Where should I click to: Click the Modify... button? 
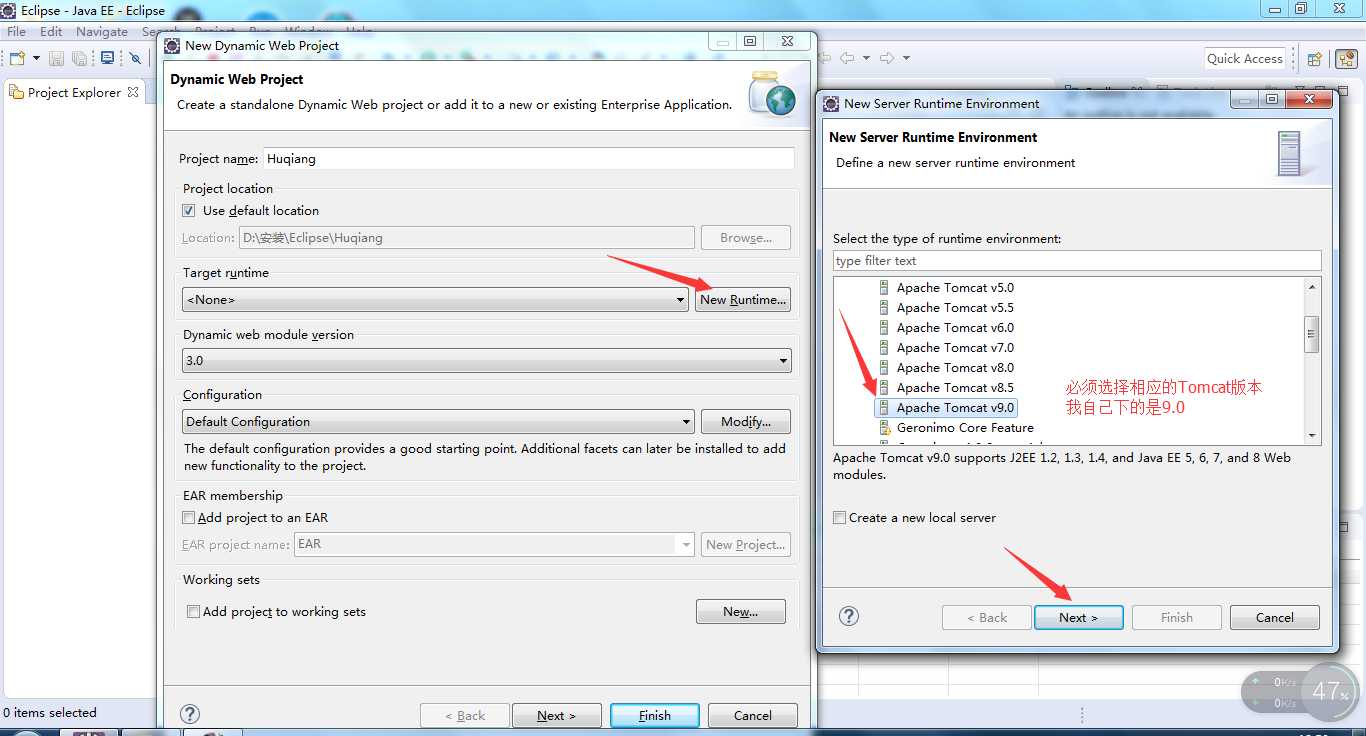pyautogui.click(x=746, y=421)
